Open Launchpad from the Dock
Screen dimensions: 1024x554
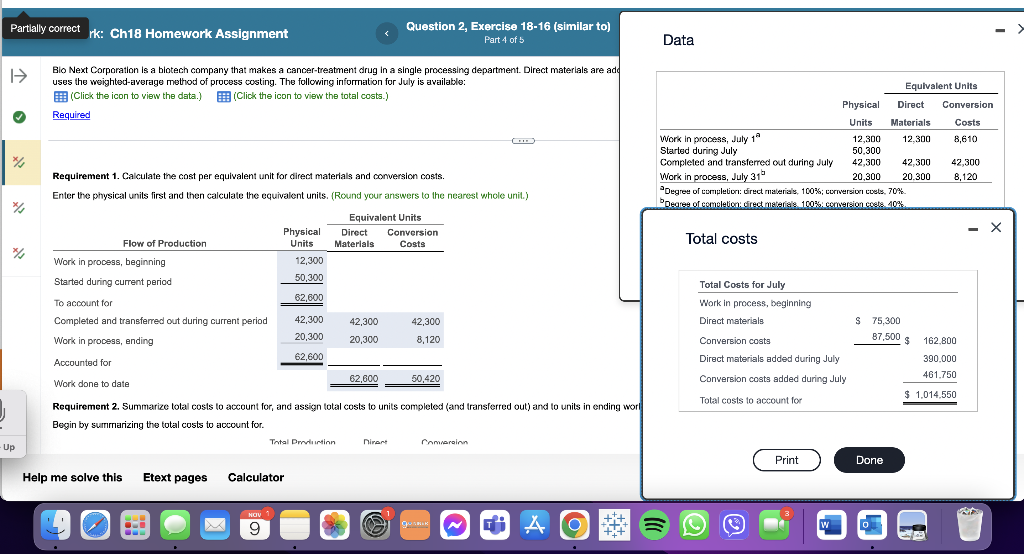tap(135, 525)
